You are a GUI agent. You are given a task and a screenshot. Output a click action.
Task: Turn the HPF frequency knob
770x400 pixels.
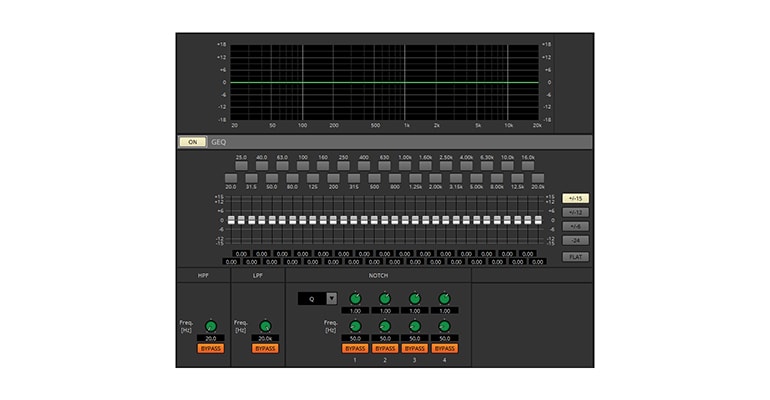(x=210, y=326)
